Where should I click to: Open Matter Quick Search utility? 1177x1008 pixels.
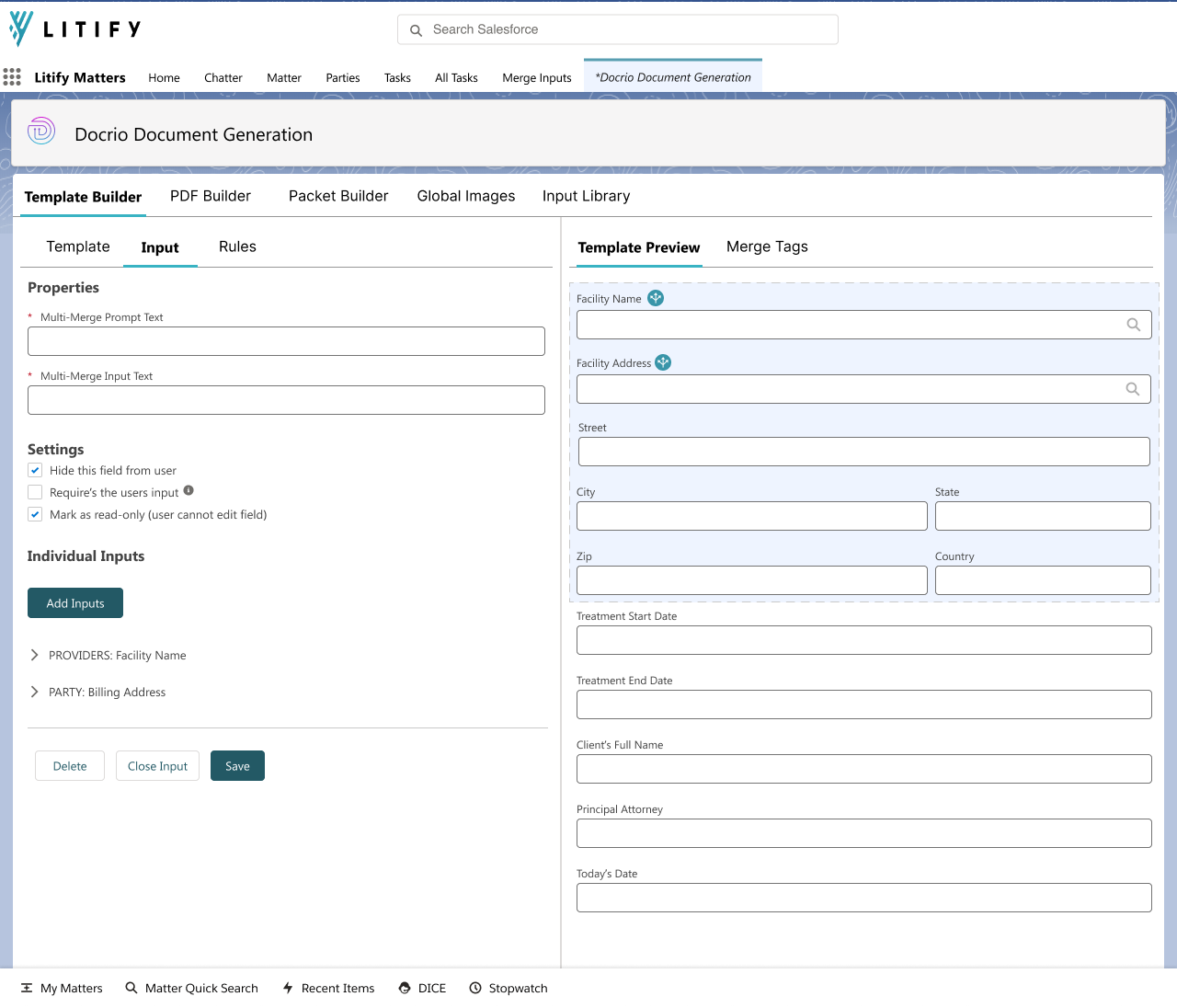(x=191, y=988)
